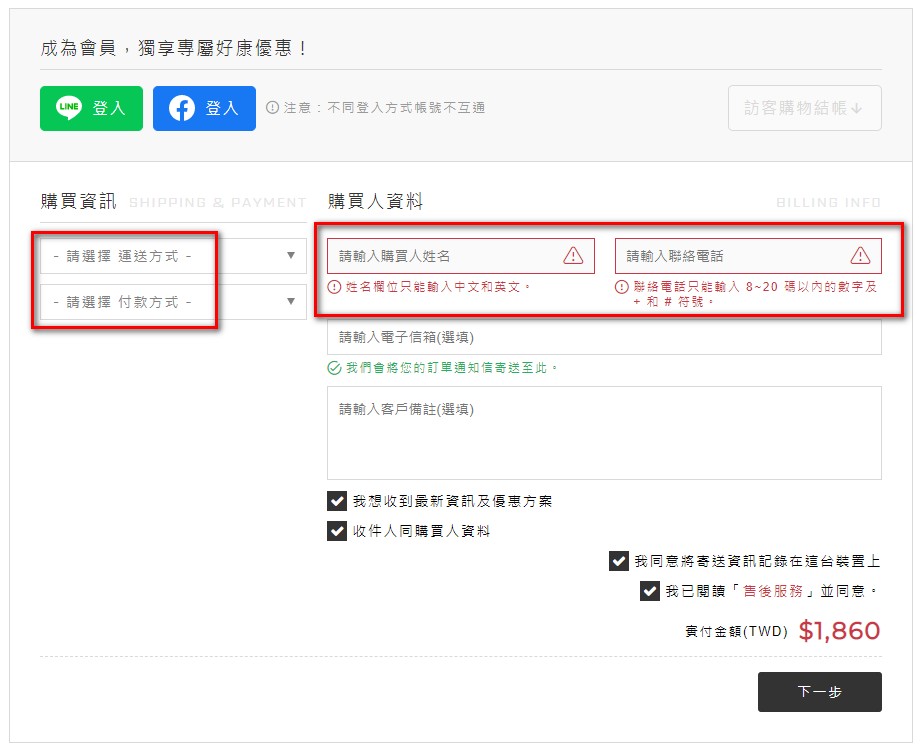The width and height of the screenshot is (923, 751).
Task: Click the Facebook logo icon
Action: point(182,108)
